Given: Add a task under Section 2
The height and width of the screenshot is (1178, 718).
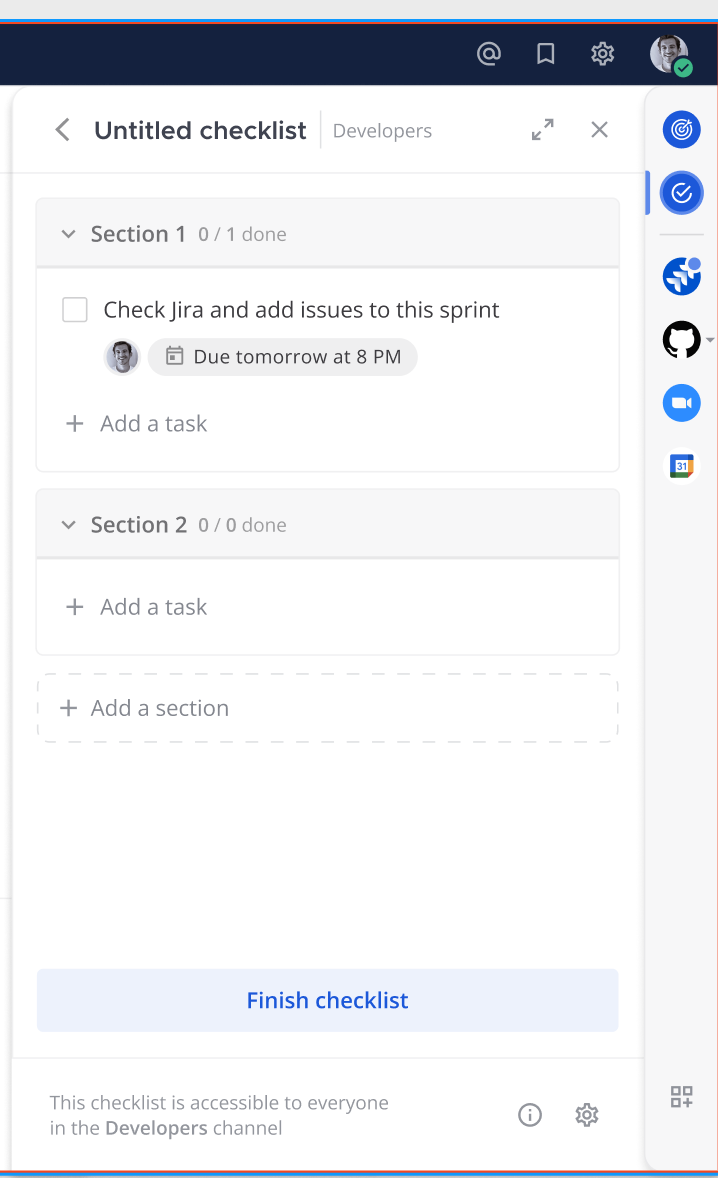Looking at the screenshot, I should click(x=136, y=606).
